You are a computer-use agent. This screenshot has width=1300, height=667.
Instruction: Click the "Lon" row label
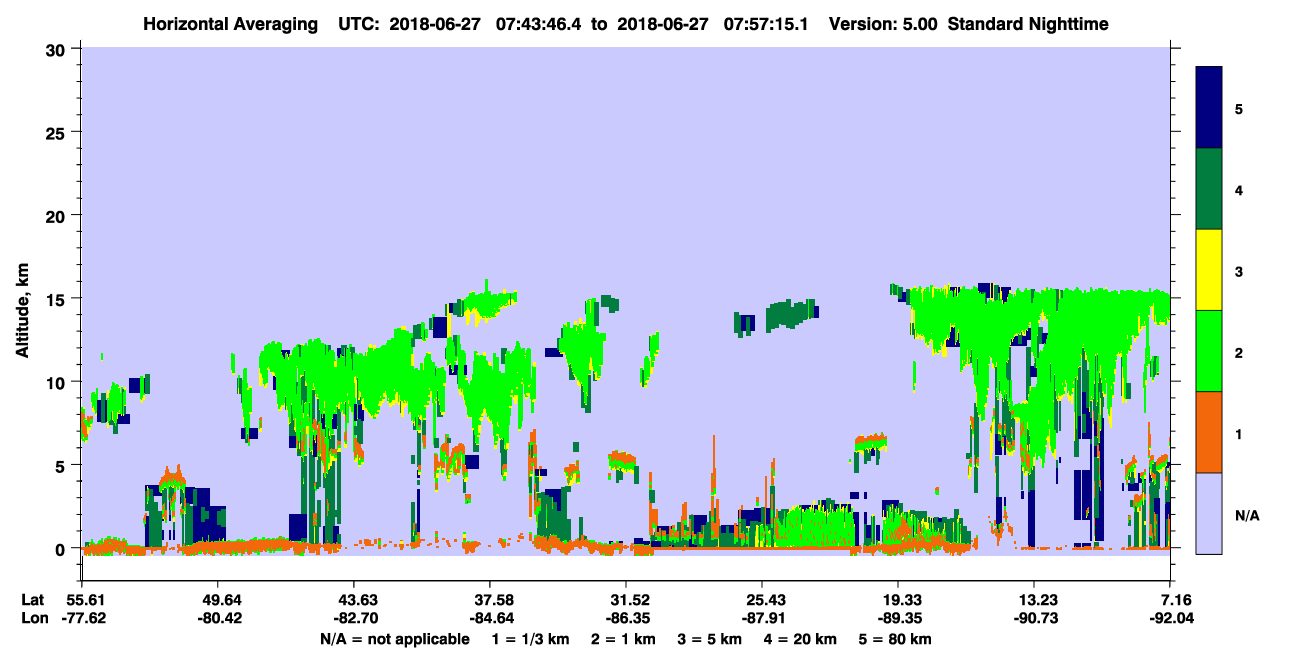34,618
